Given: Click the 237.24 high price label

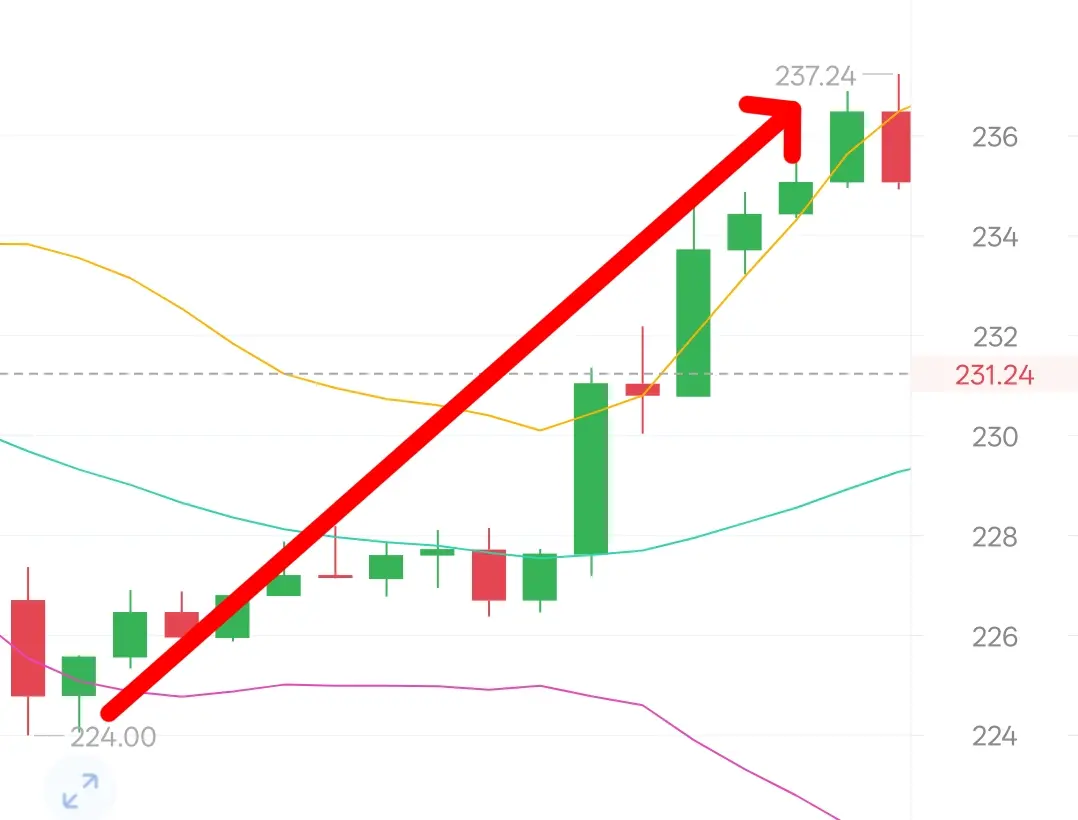Looking at the screenshot, I should click(815, 76).
